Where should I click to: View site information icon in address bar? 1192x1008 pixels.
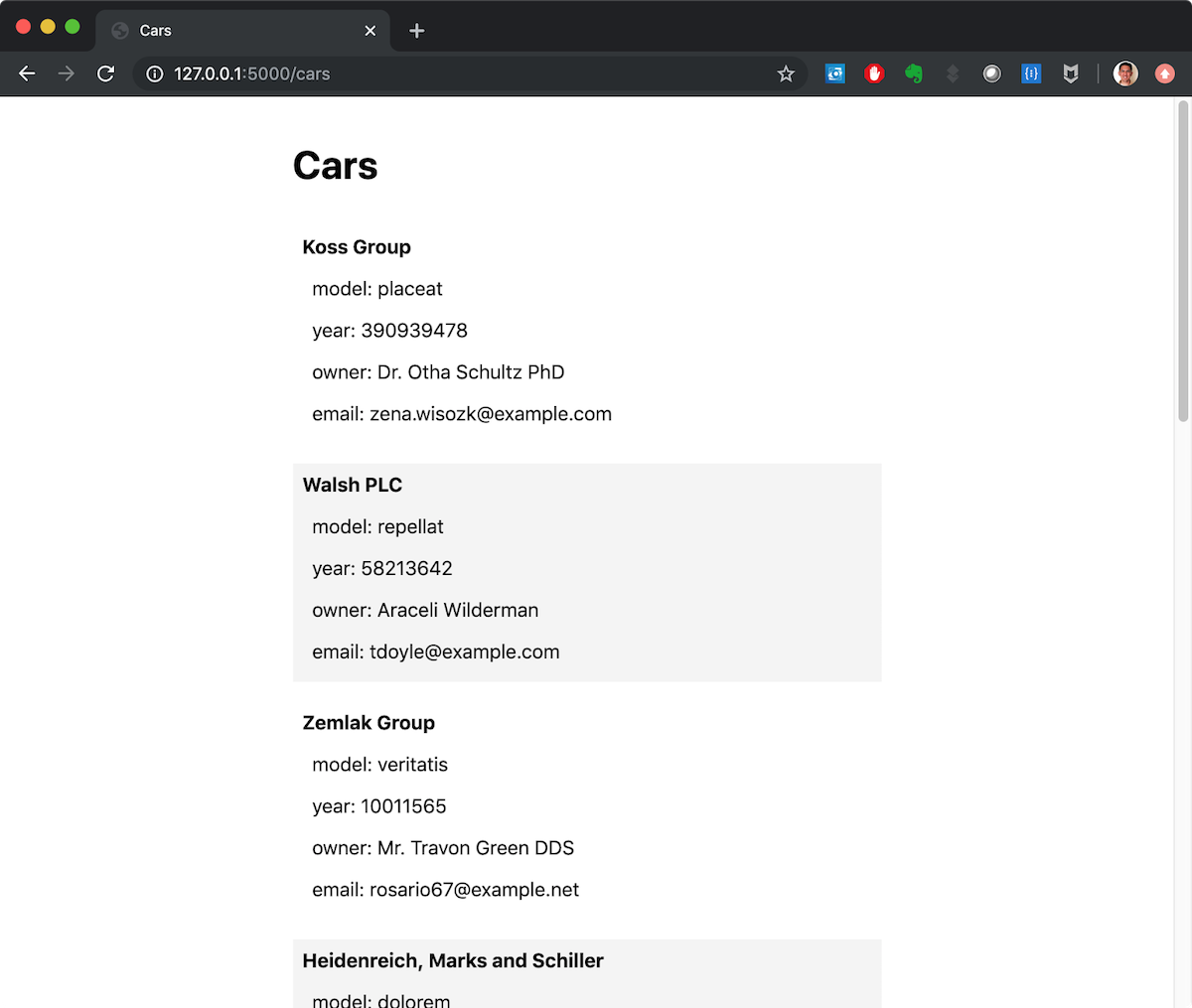coord(155,73)
